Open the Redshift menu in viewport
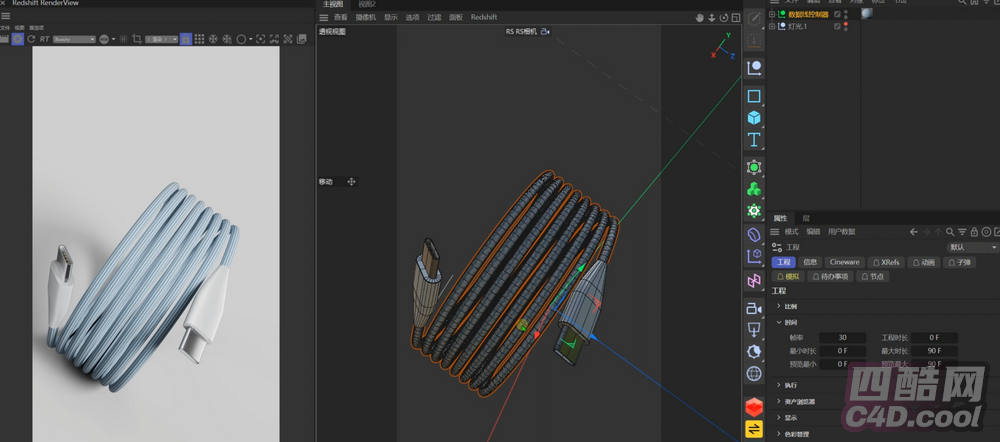Screen dimensions: 1000x442 coord(483,17)
